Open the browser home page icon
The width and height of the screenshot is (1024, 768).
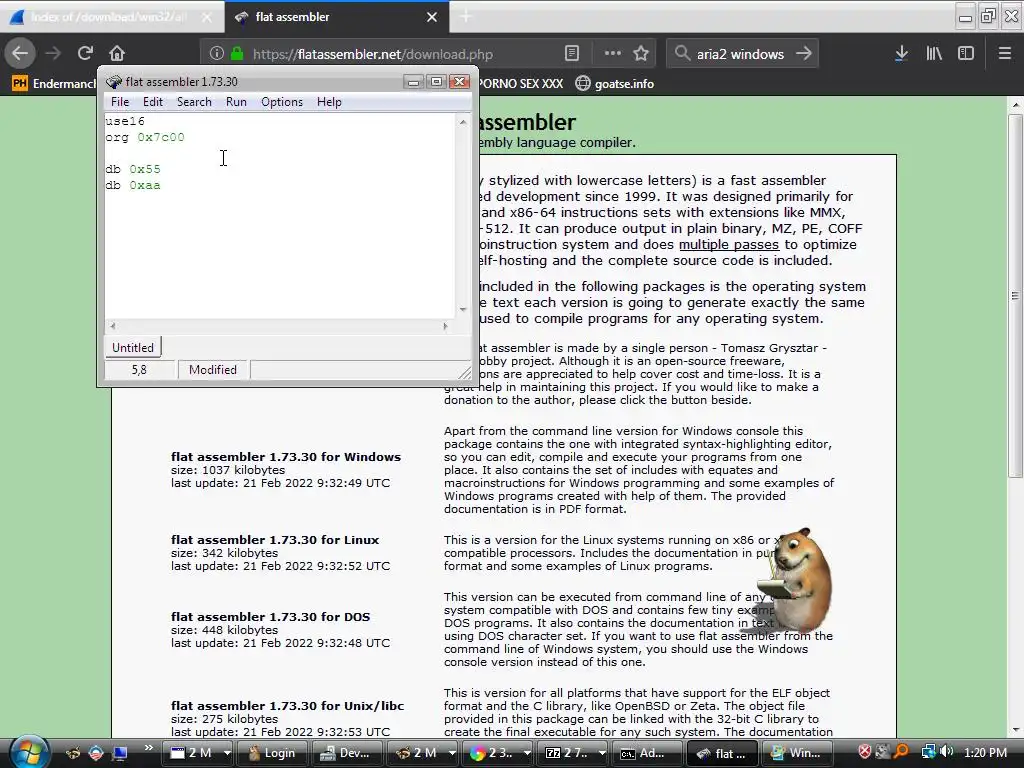click(117, 53)
